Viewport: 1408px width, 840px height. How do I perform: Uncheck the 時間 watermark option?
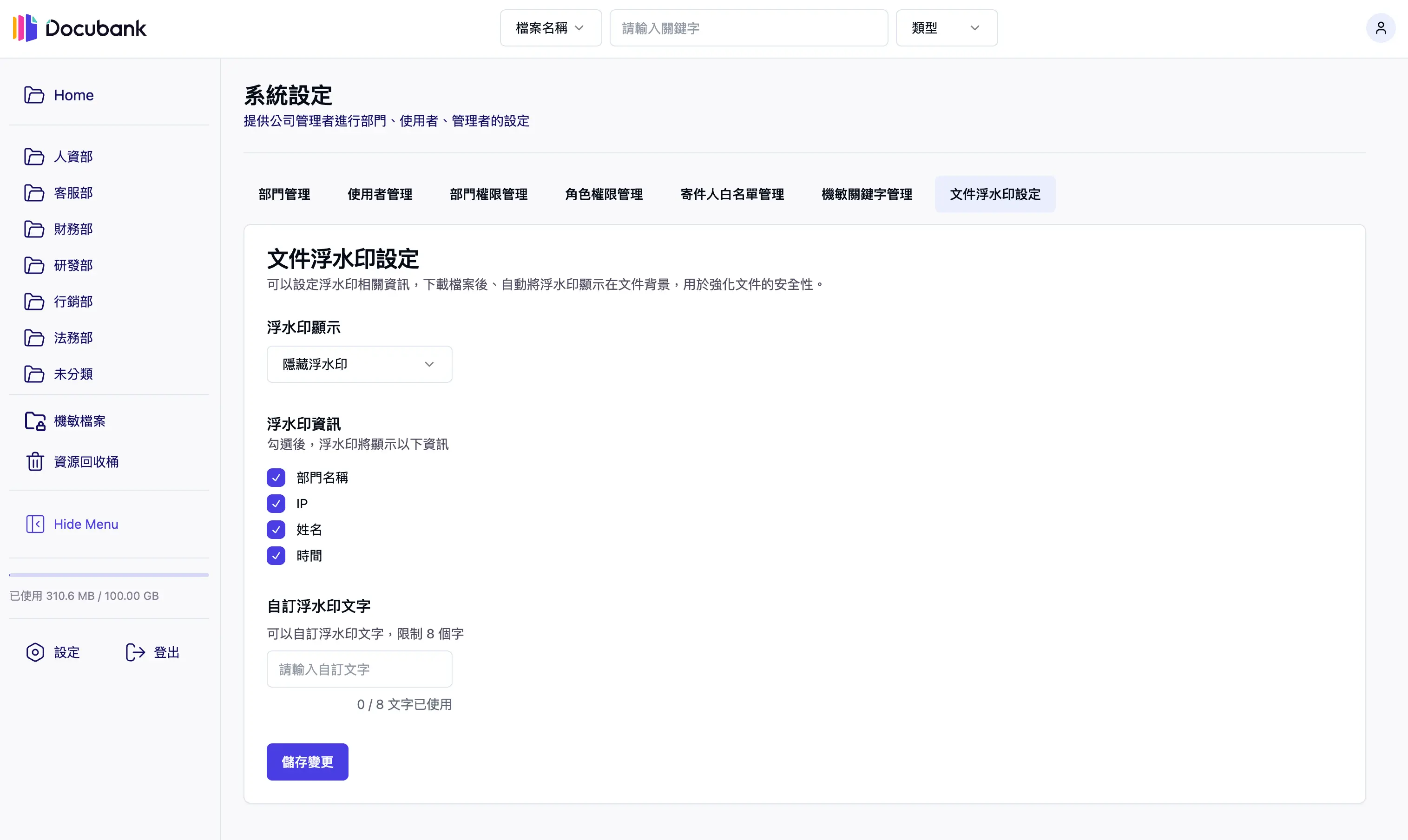(x=276, y=555)
